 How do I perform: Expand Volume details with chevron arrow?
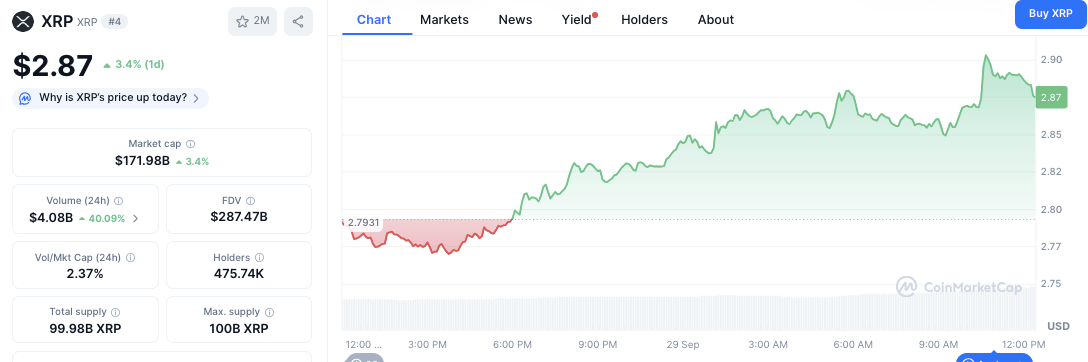[x=135, y=218]
